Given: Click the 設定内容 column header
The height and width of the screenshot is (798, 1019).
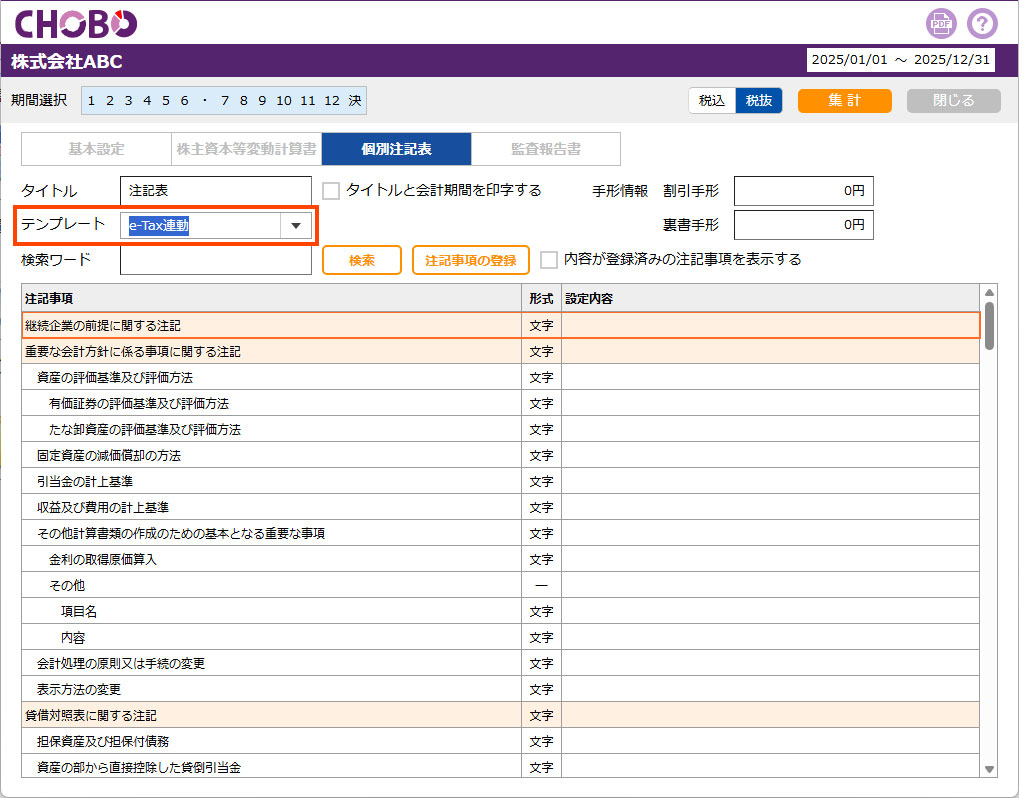Looking at the screenshot, I should coord(770,298).
